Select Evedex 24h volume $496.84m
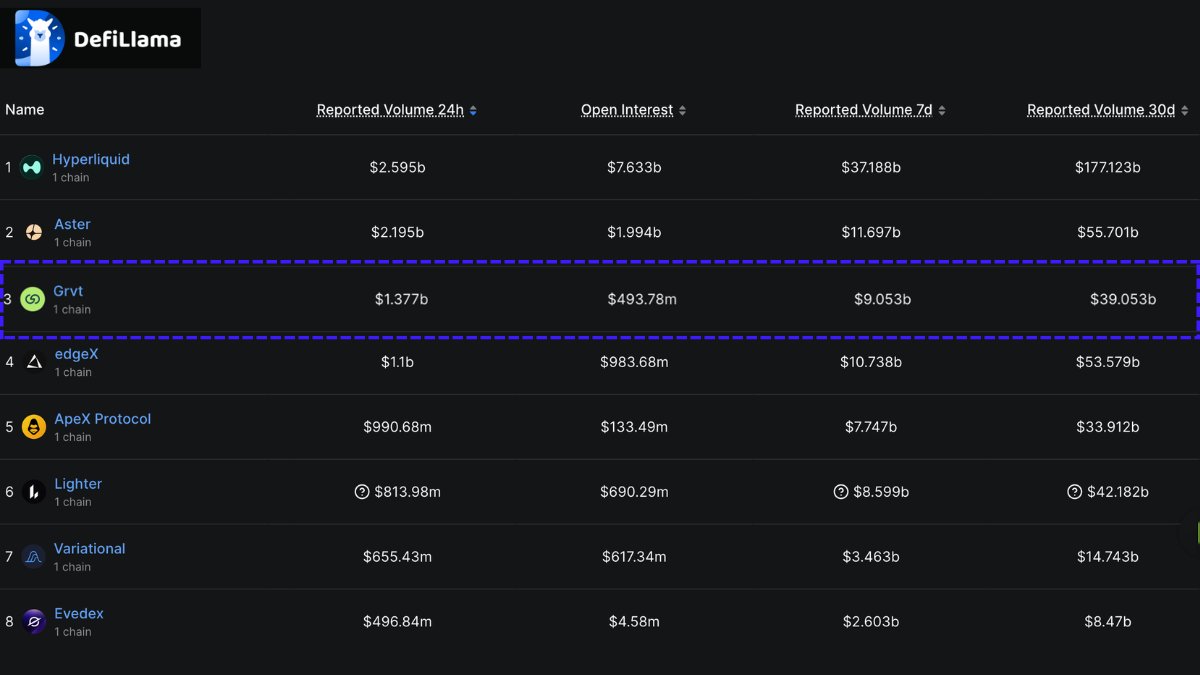The height and width of the screenshot is (675, 1200). [397, 622]
